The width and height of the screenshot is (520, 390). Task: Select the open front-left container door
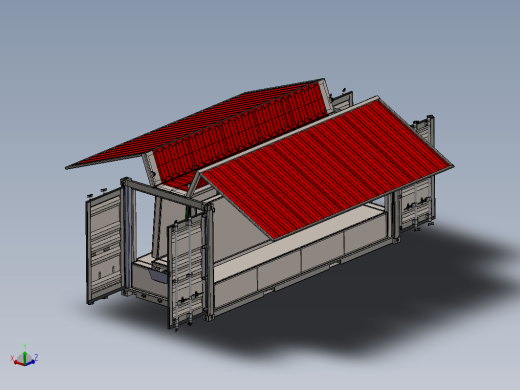(x=105, y=245)
